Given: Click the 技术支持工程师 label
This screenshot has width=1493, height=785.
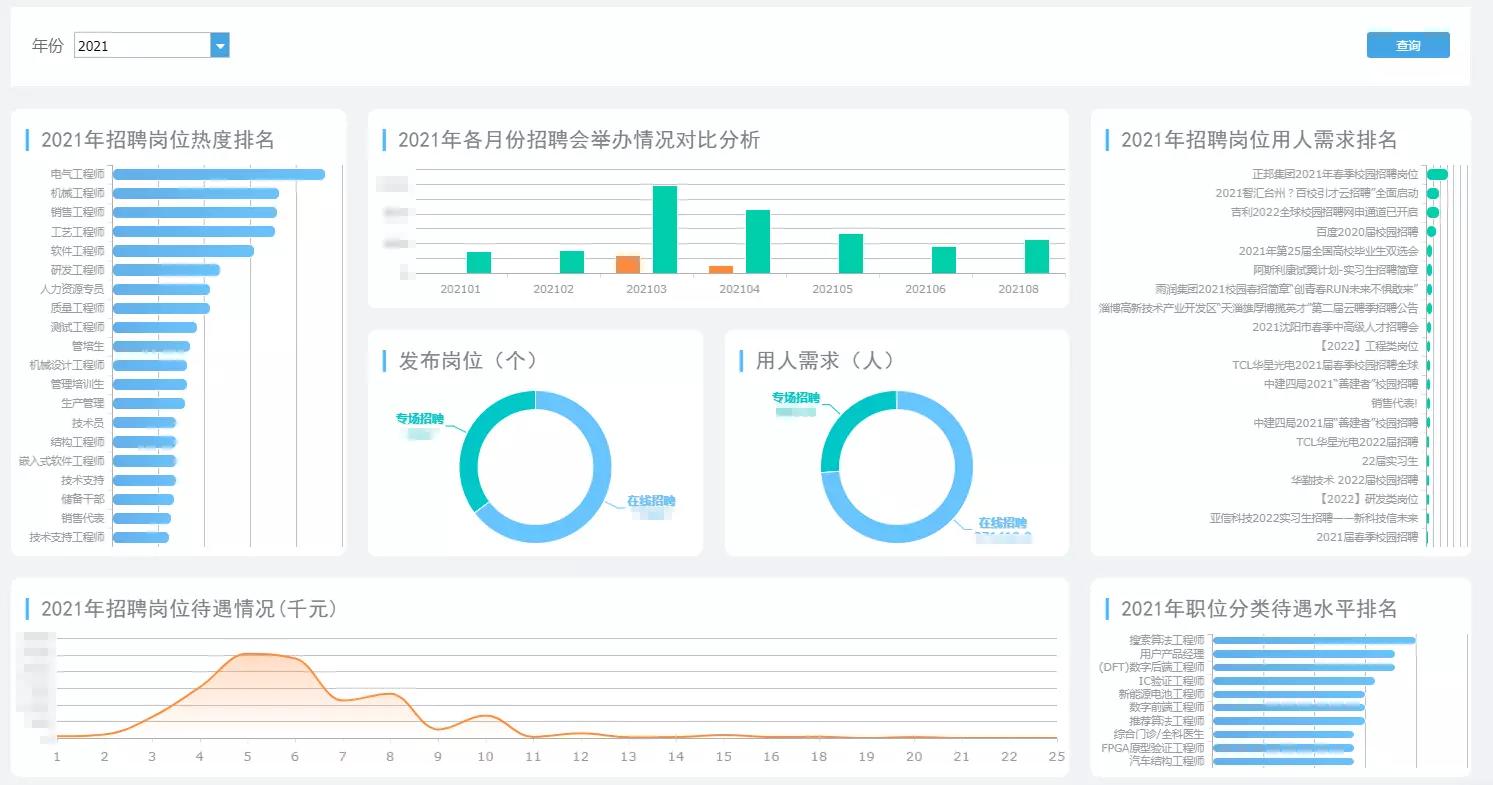Looking at the screenshot, I should coord(67,537).
